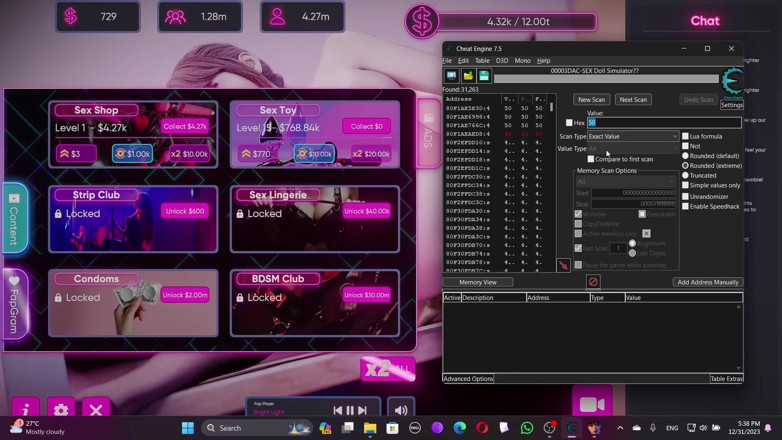Viewport: 782px width, 440px height.
Task: Unlock Strip Club for $600
Action: pyautogui.click(x=185, y=211)
